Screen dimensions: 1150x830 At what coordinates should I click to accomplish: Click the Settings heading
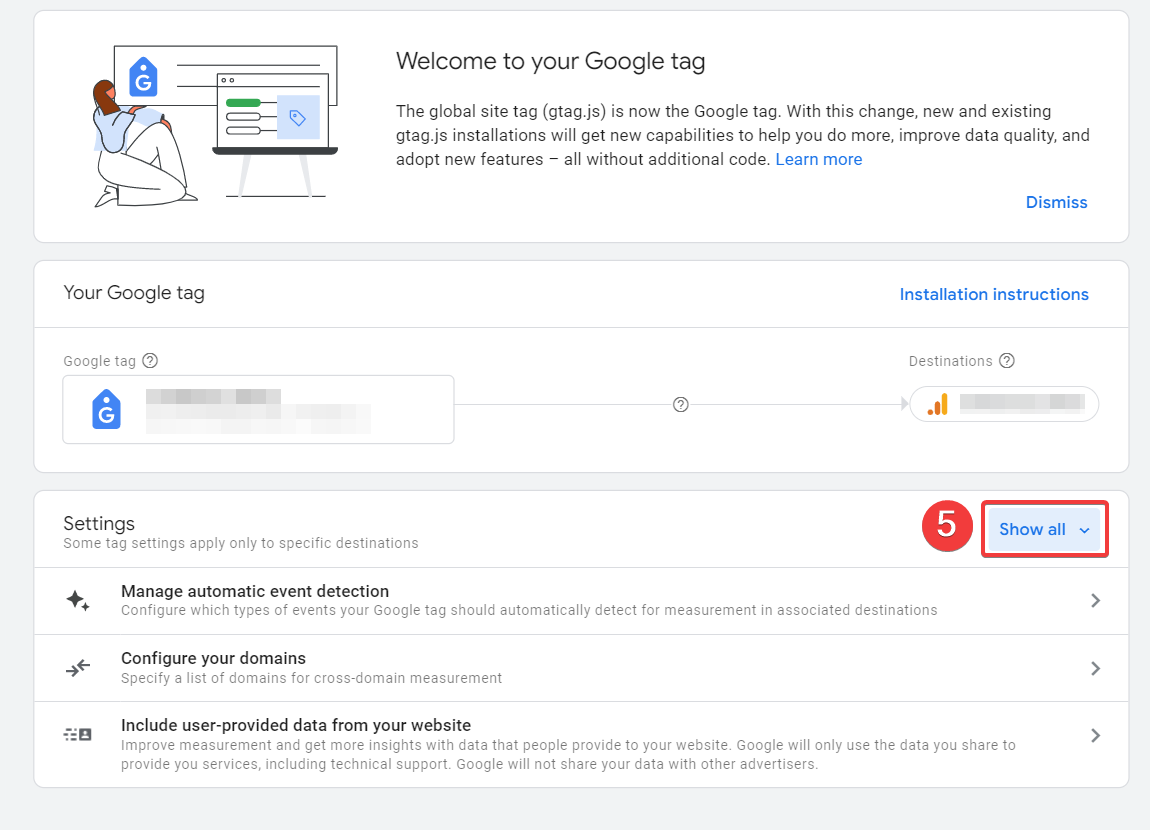[x=99, y=523]
